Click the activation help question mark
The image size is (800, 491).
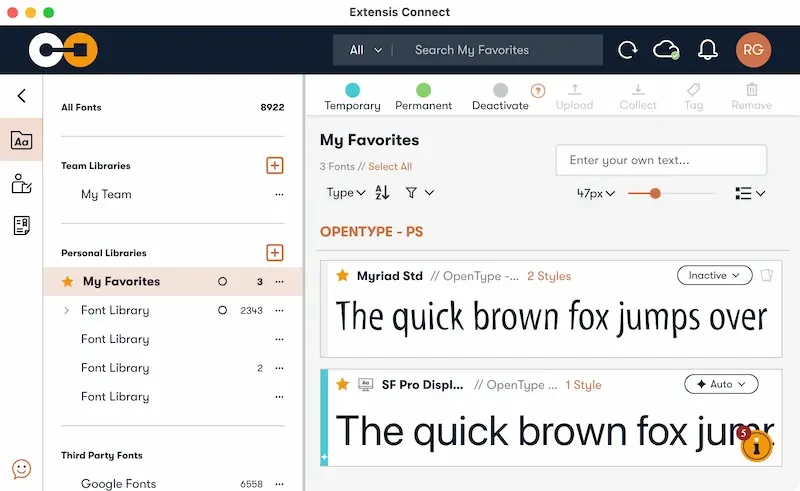click(538, 91)
